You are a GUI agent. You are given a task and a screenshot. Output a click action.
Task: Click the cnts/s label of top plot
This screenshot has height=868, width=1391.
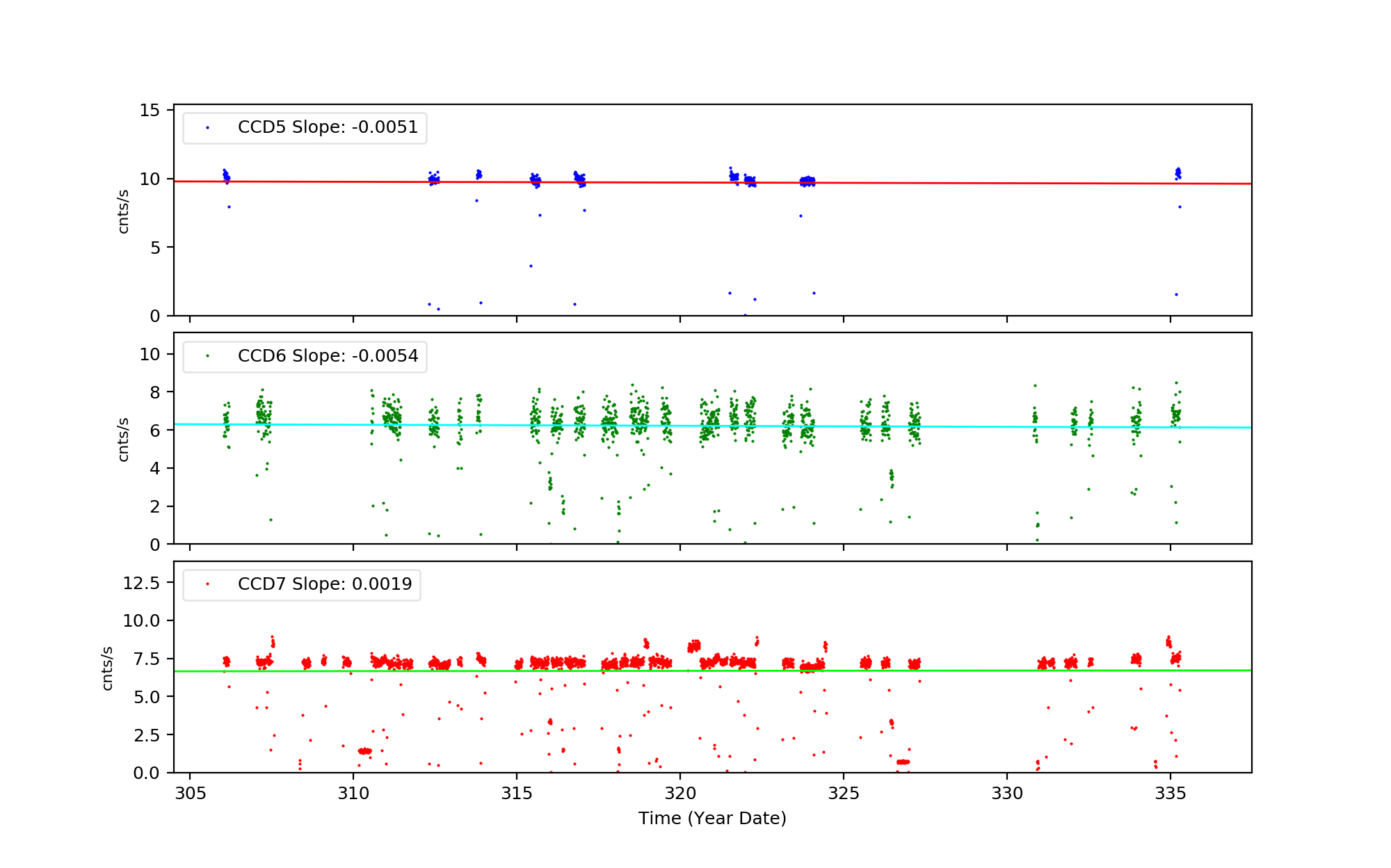pos(123,211)
